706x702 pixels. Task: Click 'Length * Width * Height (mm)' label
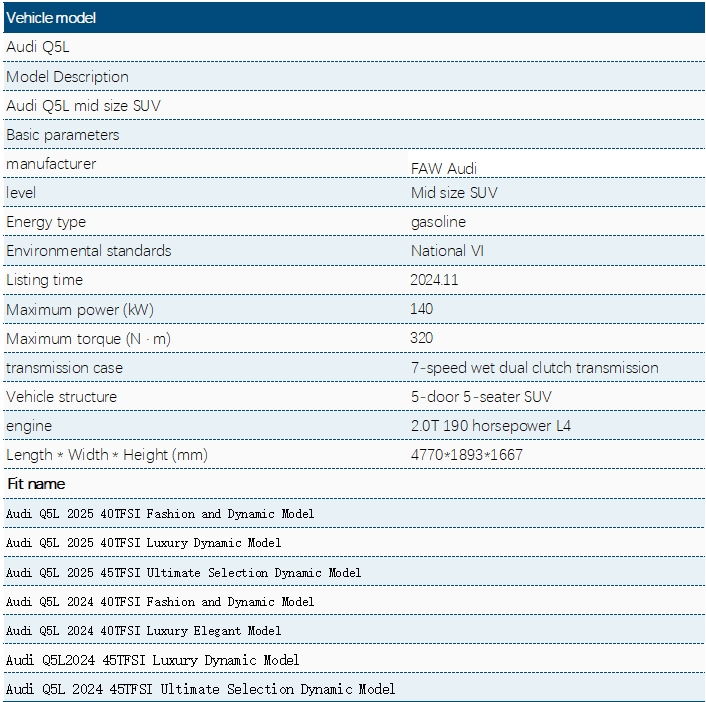click(x=107, y=455)
